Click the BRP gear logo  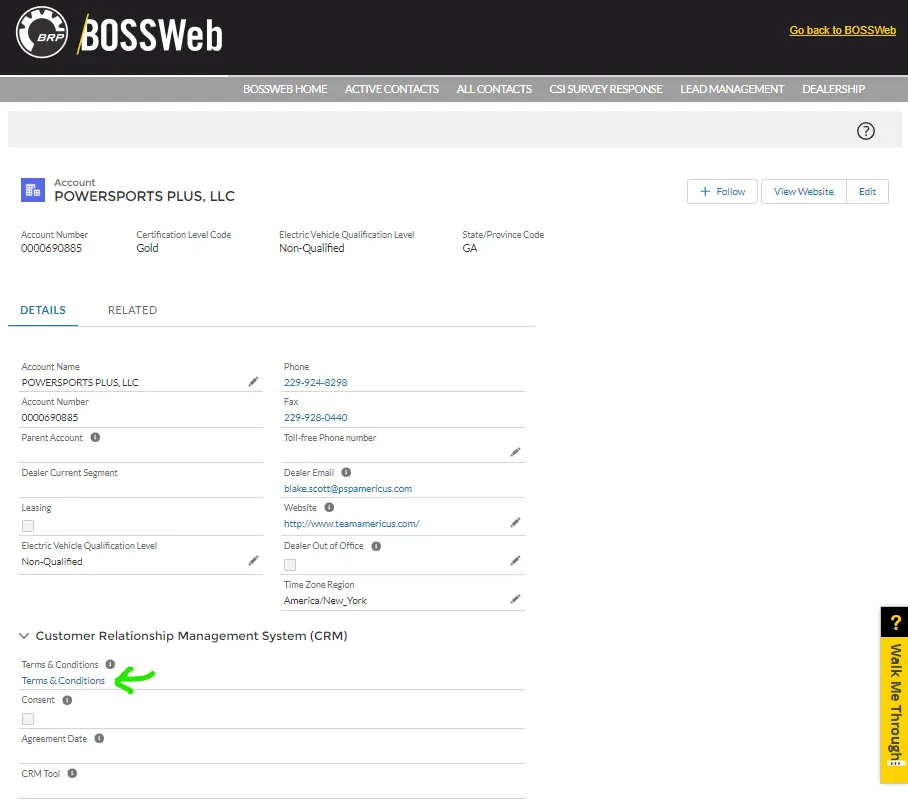coord(42,32)
